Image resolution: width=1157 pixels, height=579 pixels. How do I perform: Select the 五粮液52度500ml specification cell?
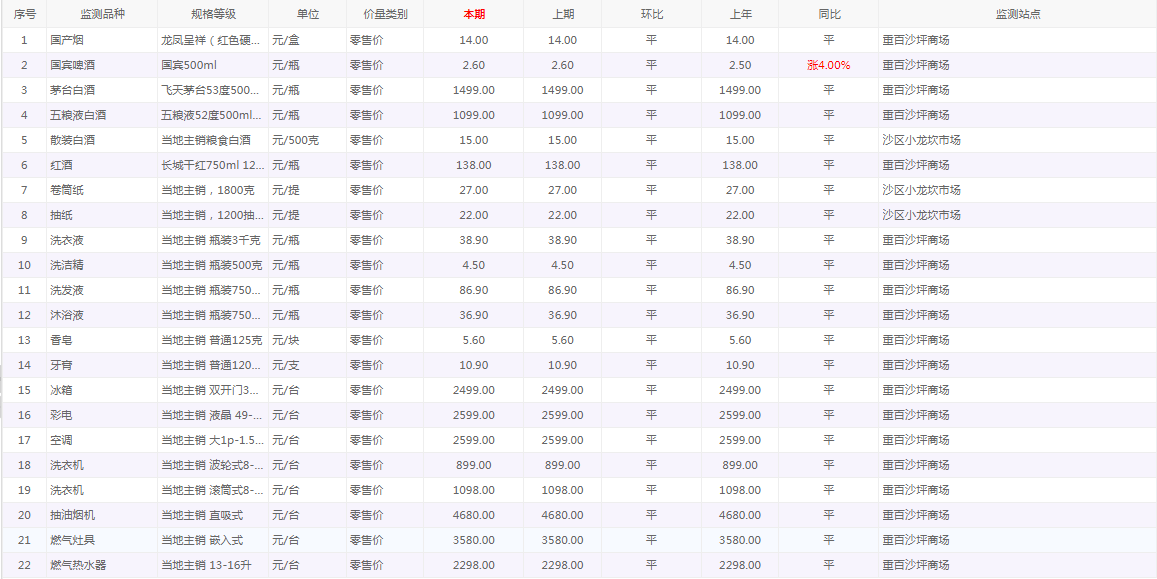pyautogui.click(x=212, y=115)
